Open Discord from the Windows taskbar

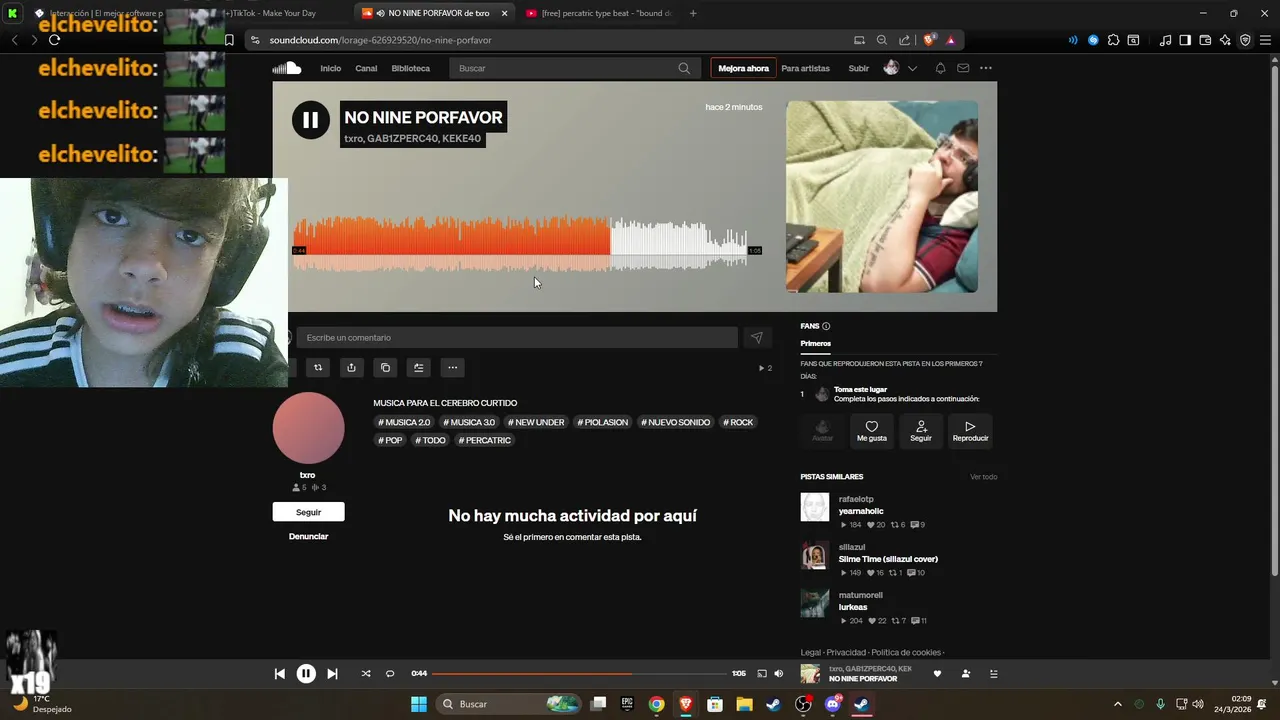pos(833,704)
